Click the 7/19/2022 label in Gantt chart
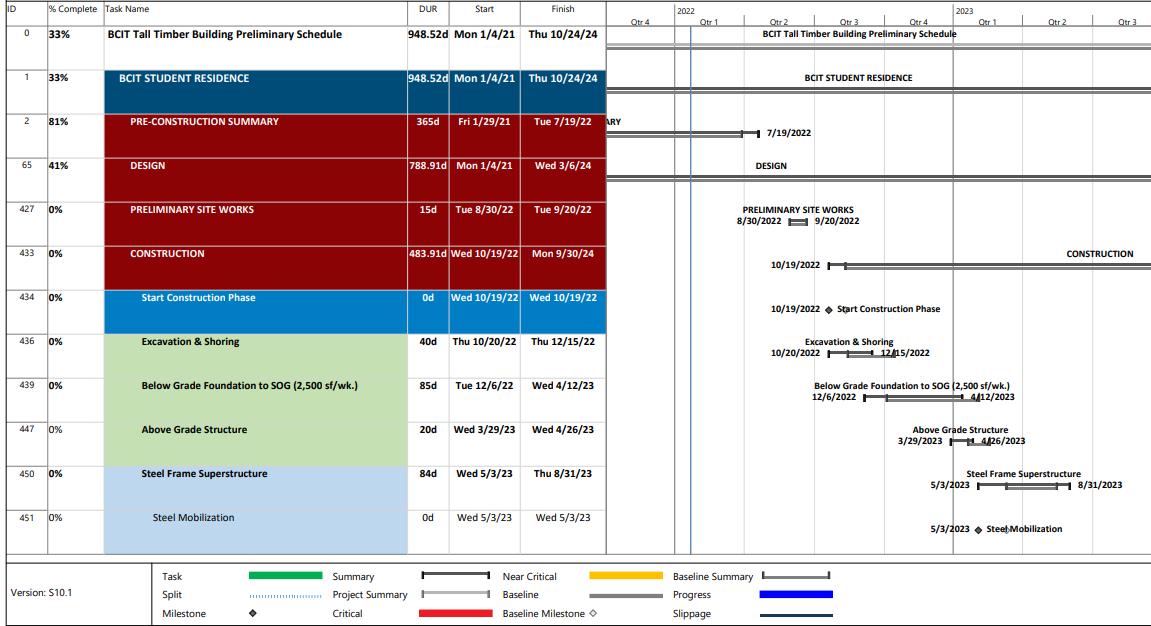Image resolution: width=1151 pixels, height=626 pixels. click(788, 133)
